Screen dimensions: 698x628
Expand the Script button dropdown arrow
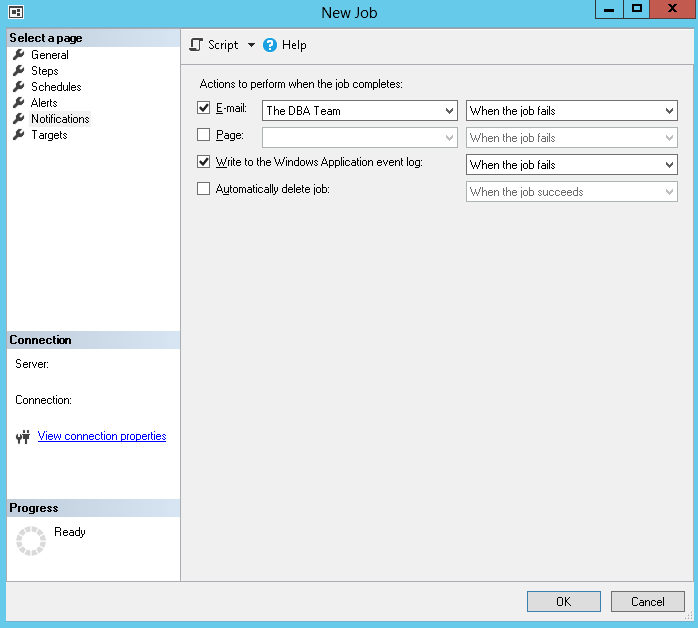(252, 45)
